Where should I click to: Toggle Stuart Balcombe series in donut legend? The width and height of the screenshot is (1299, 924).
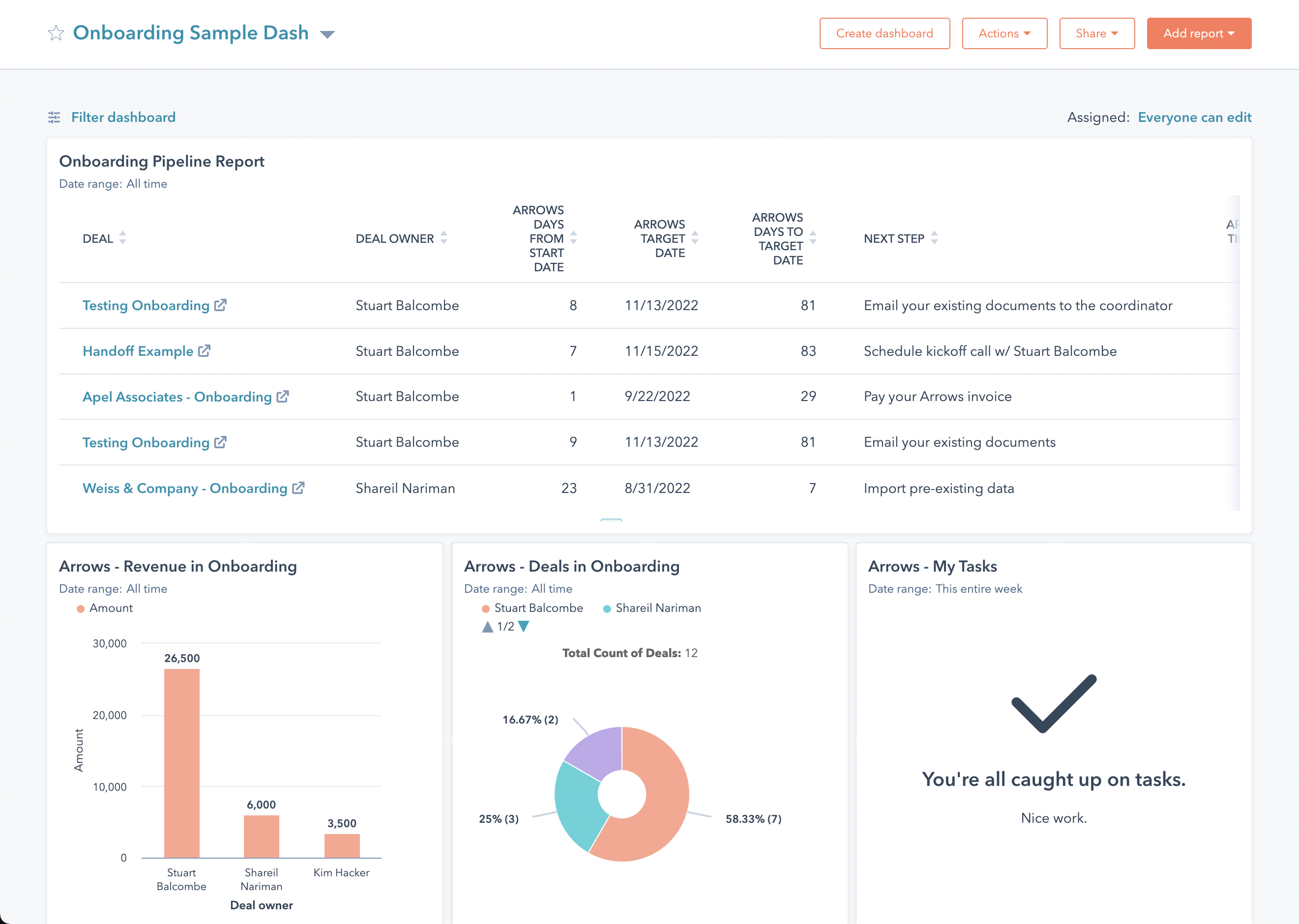533,607
